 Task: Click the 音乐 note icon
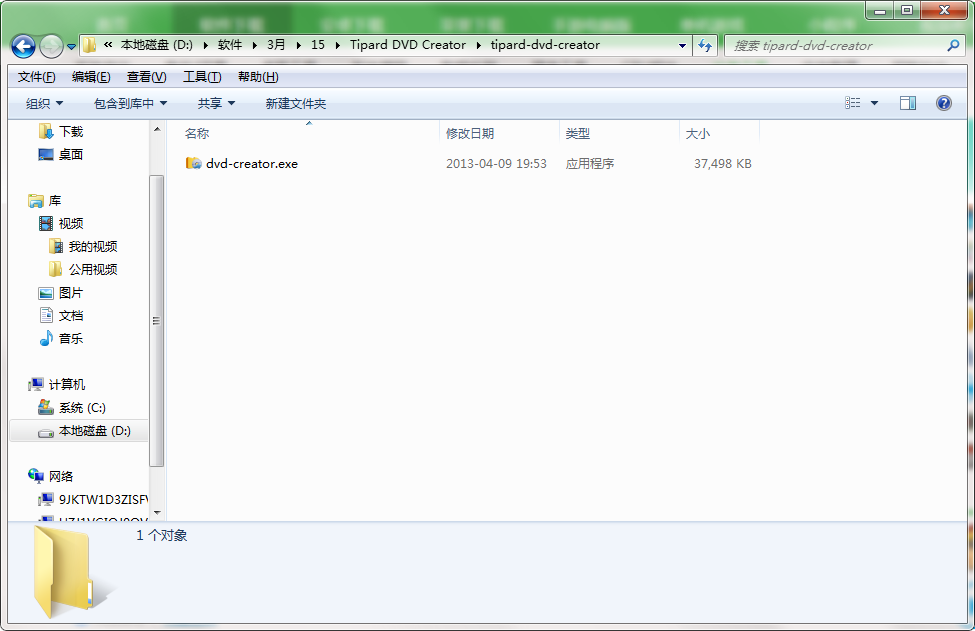pyautogui.click(x=46, y=339)
